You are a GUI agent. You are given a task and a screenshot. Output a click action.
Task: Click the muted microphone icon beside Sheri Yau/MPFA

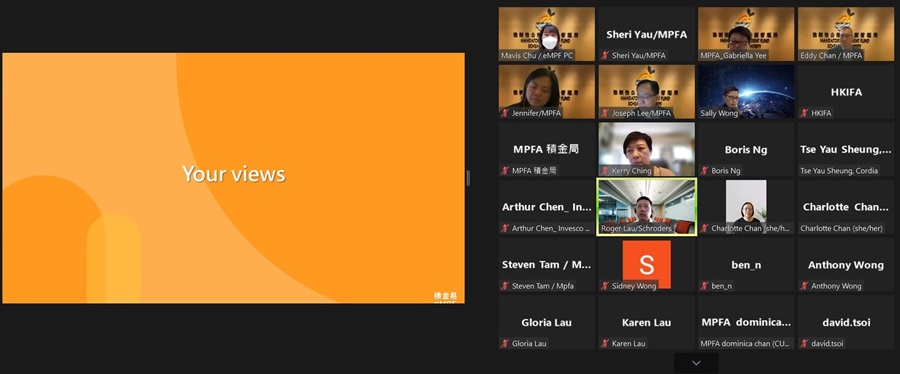(604, 56)
